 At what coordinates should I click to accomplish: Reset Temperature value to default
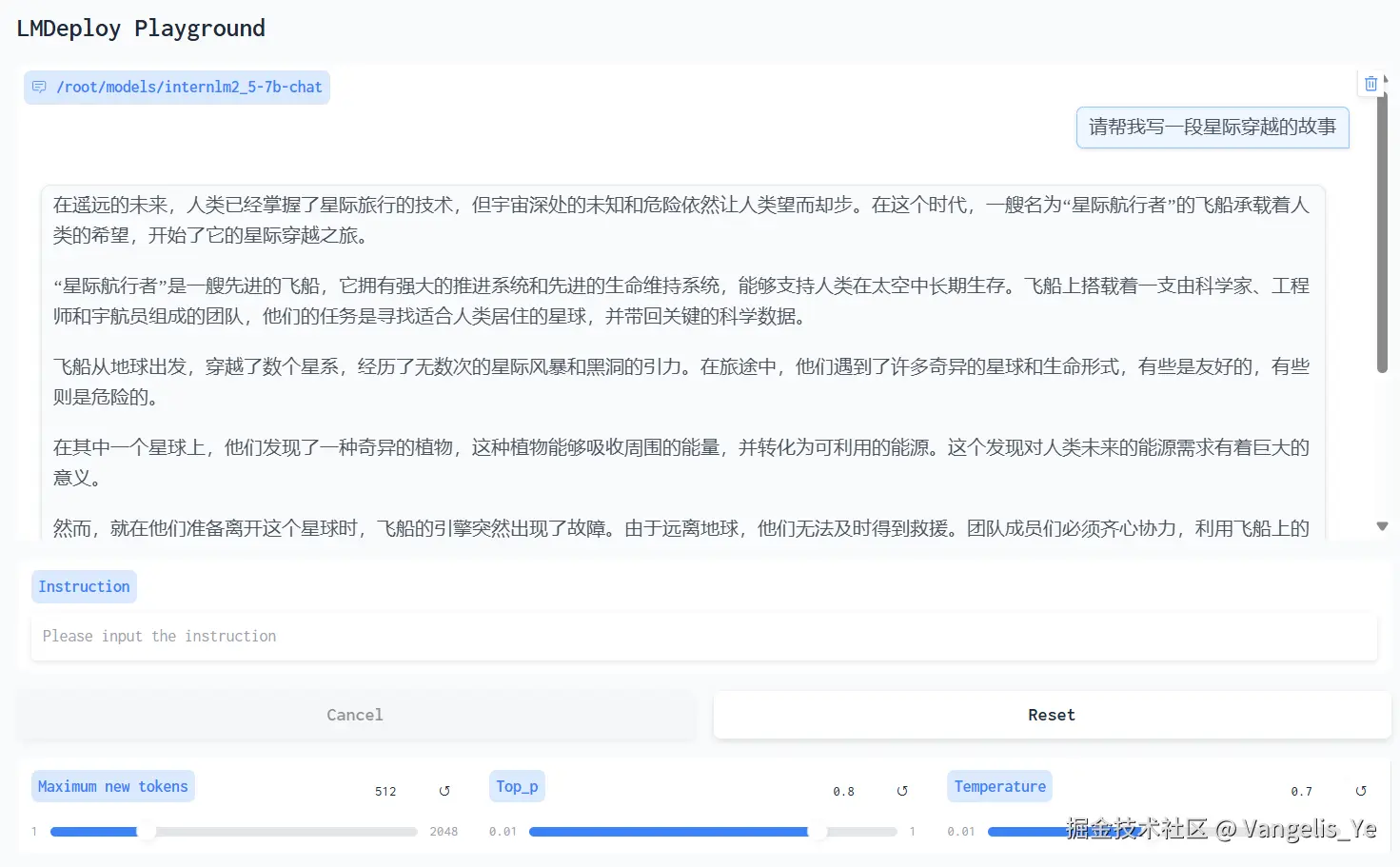click(1361, 791)
